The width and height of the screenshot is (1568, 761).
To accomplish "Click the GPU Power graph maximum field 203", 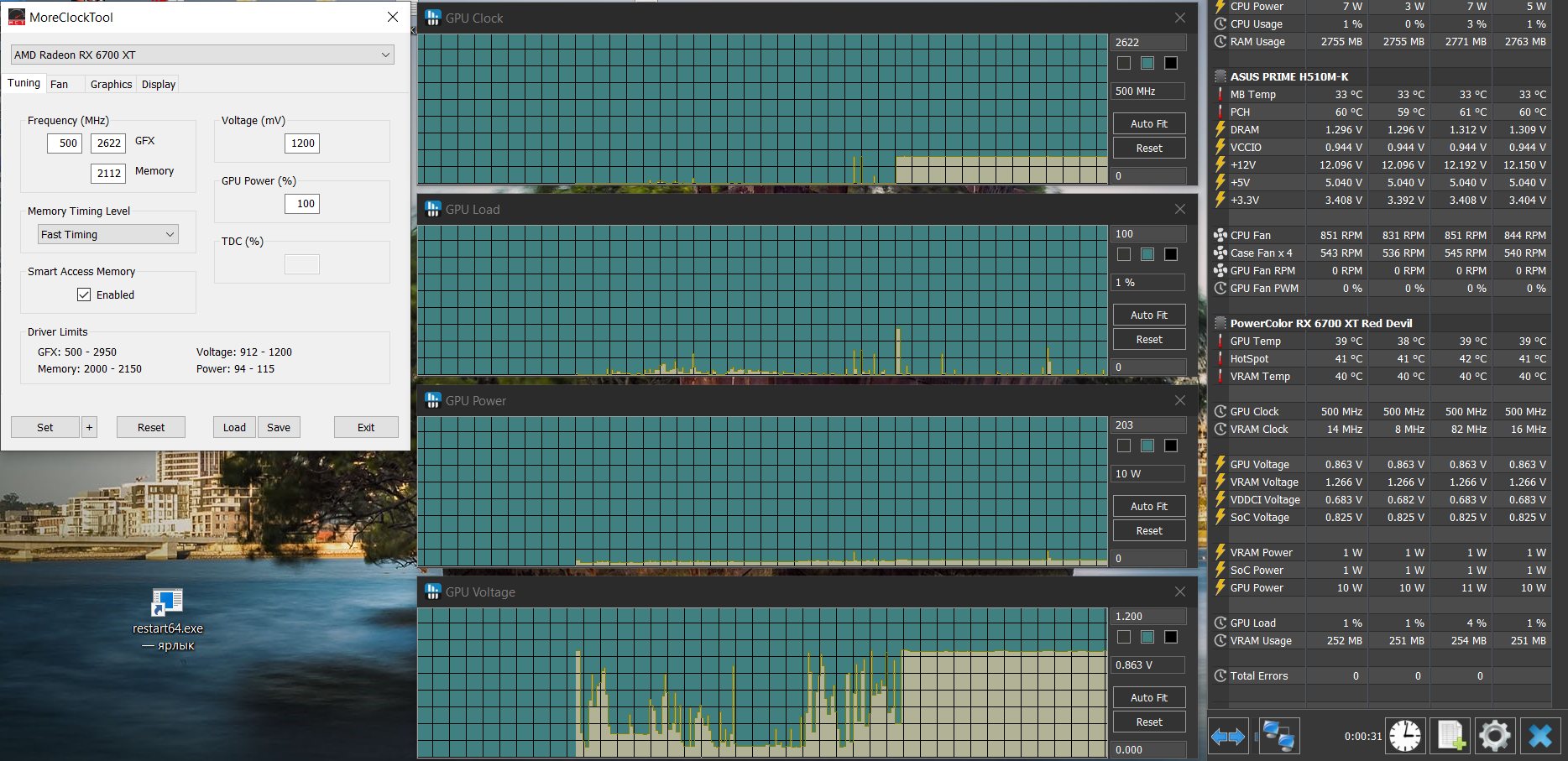I will (1149, 425).
